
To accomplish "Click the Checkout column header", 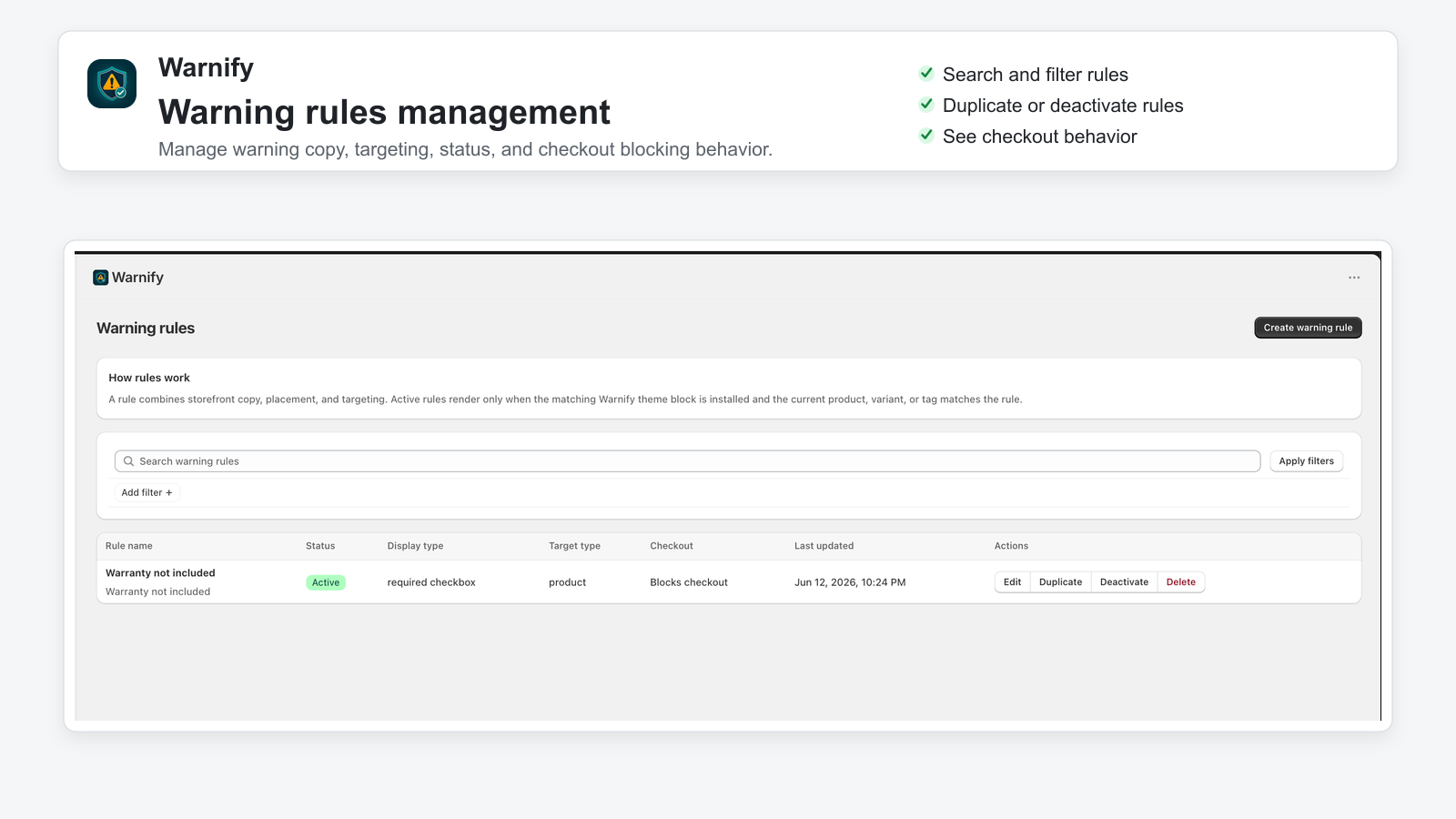I will click(672, 546).
